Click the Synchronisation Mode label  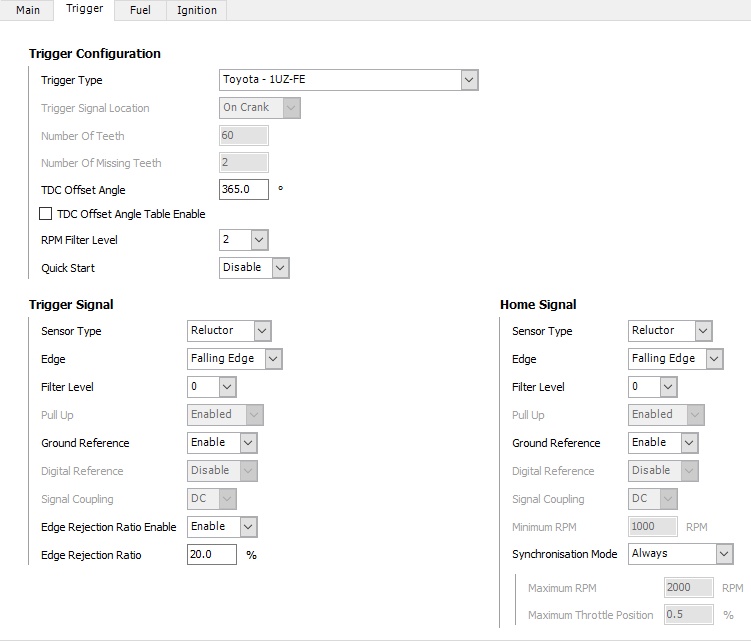(x=565, y=554)
